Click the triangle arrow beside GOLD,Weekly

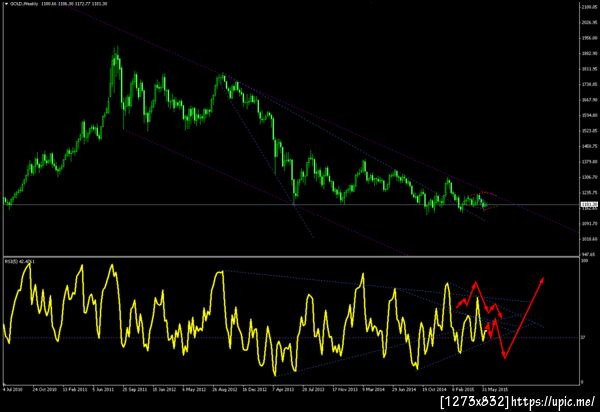pos(6,4)
